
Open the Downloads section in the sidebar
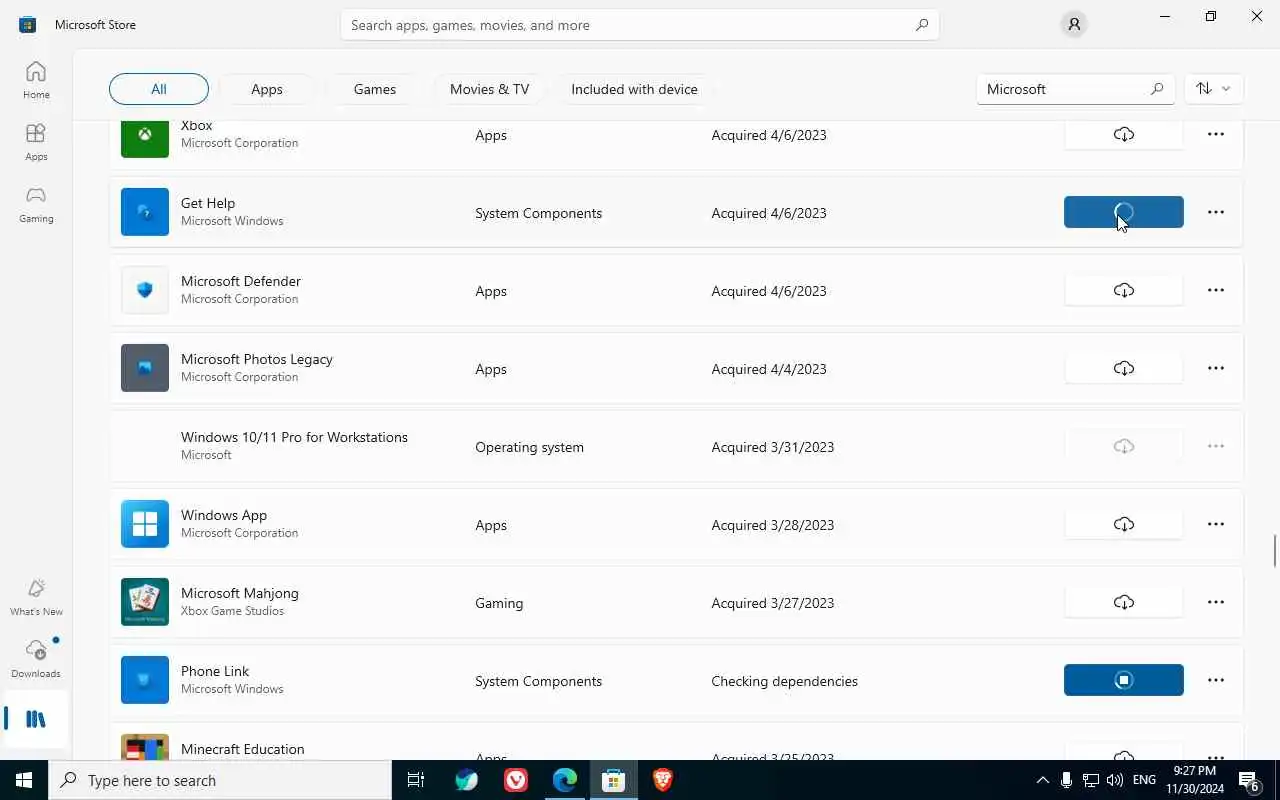click(36, 659)
